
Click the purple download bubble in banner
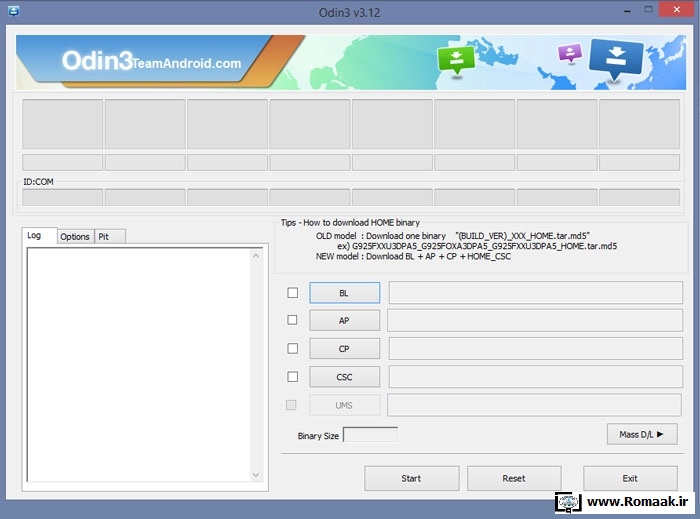click(x=570, y=54)
